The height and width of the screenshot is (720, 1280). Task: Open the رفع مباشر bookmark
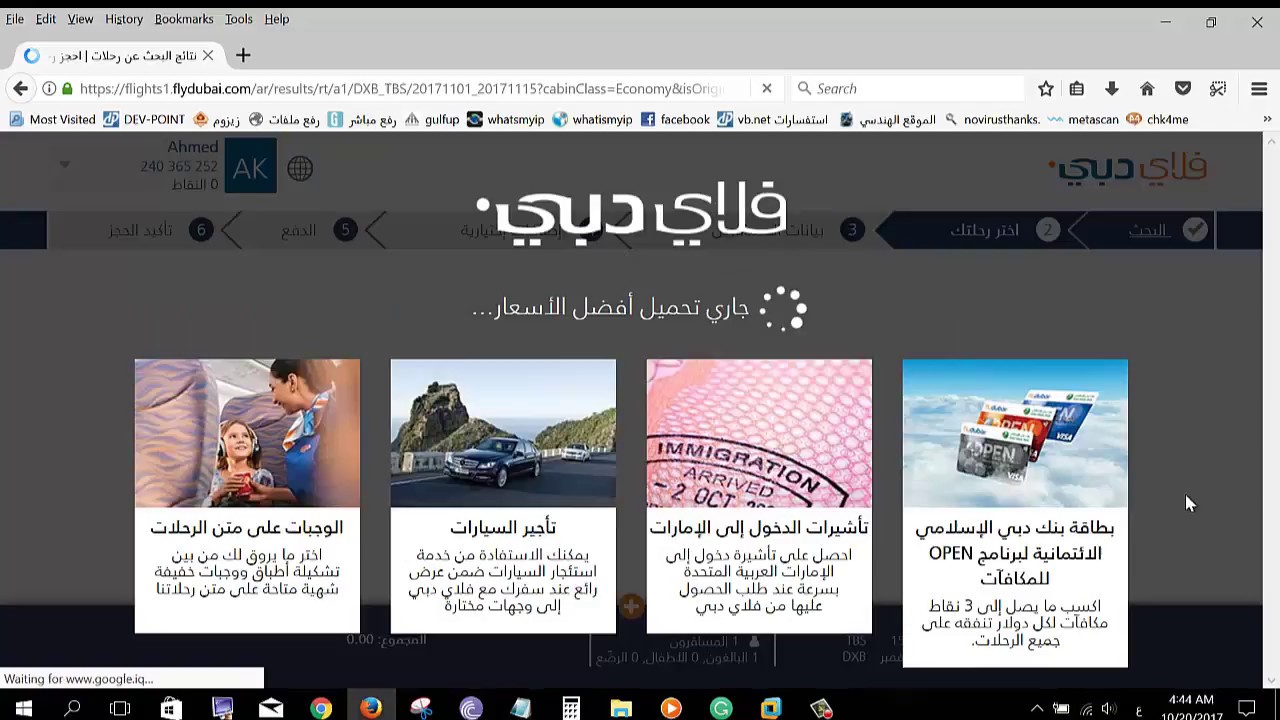pyautogui.click(x=362, y=120)
